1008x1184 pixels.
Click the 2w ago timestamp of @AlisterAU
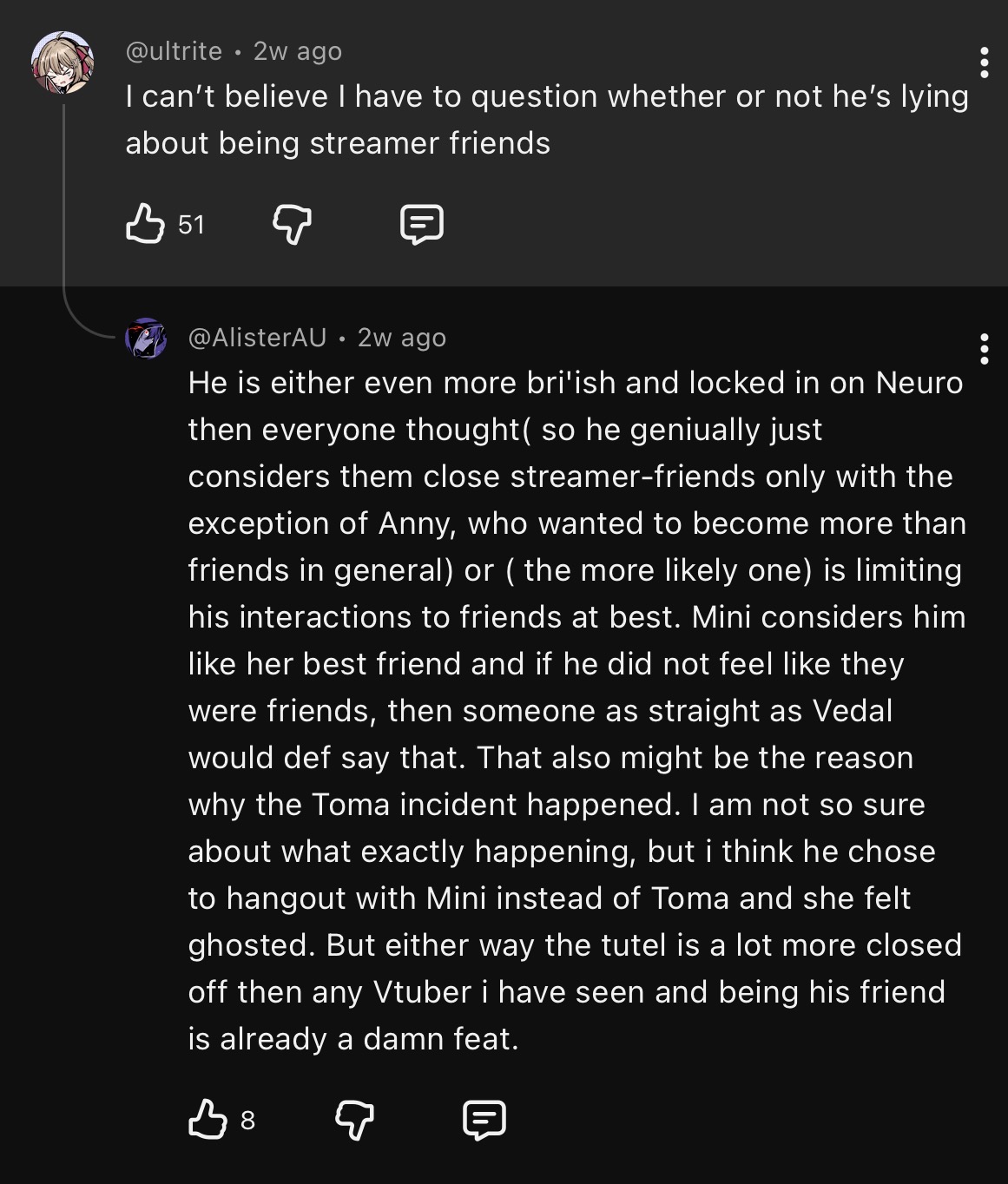(x=402, y=337)
